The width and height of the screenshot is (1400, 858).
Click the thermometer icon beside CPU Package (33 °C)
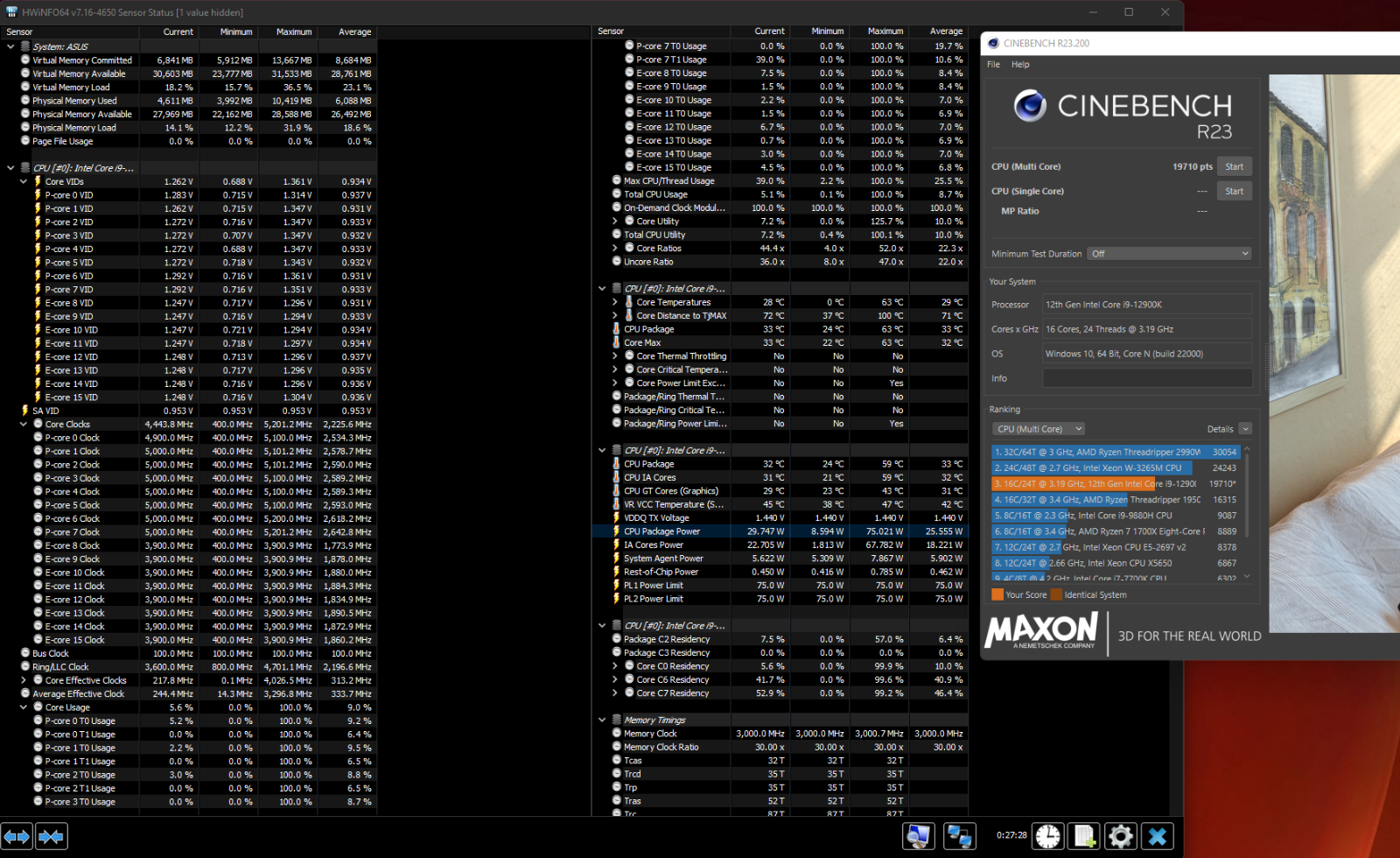pos(616,329)
